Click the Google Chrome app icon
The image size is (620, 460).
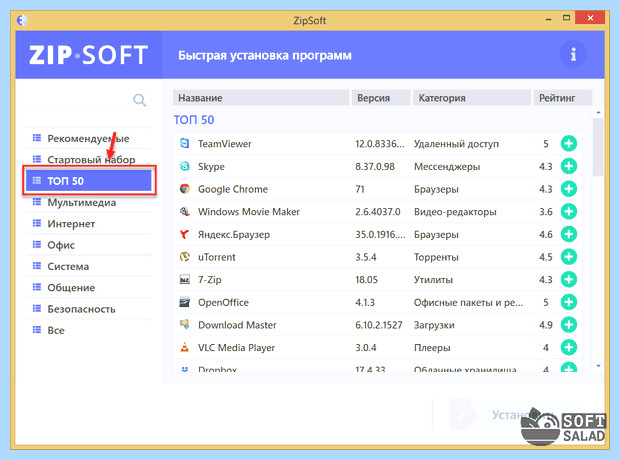point(185,189)
